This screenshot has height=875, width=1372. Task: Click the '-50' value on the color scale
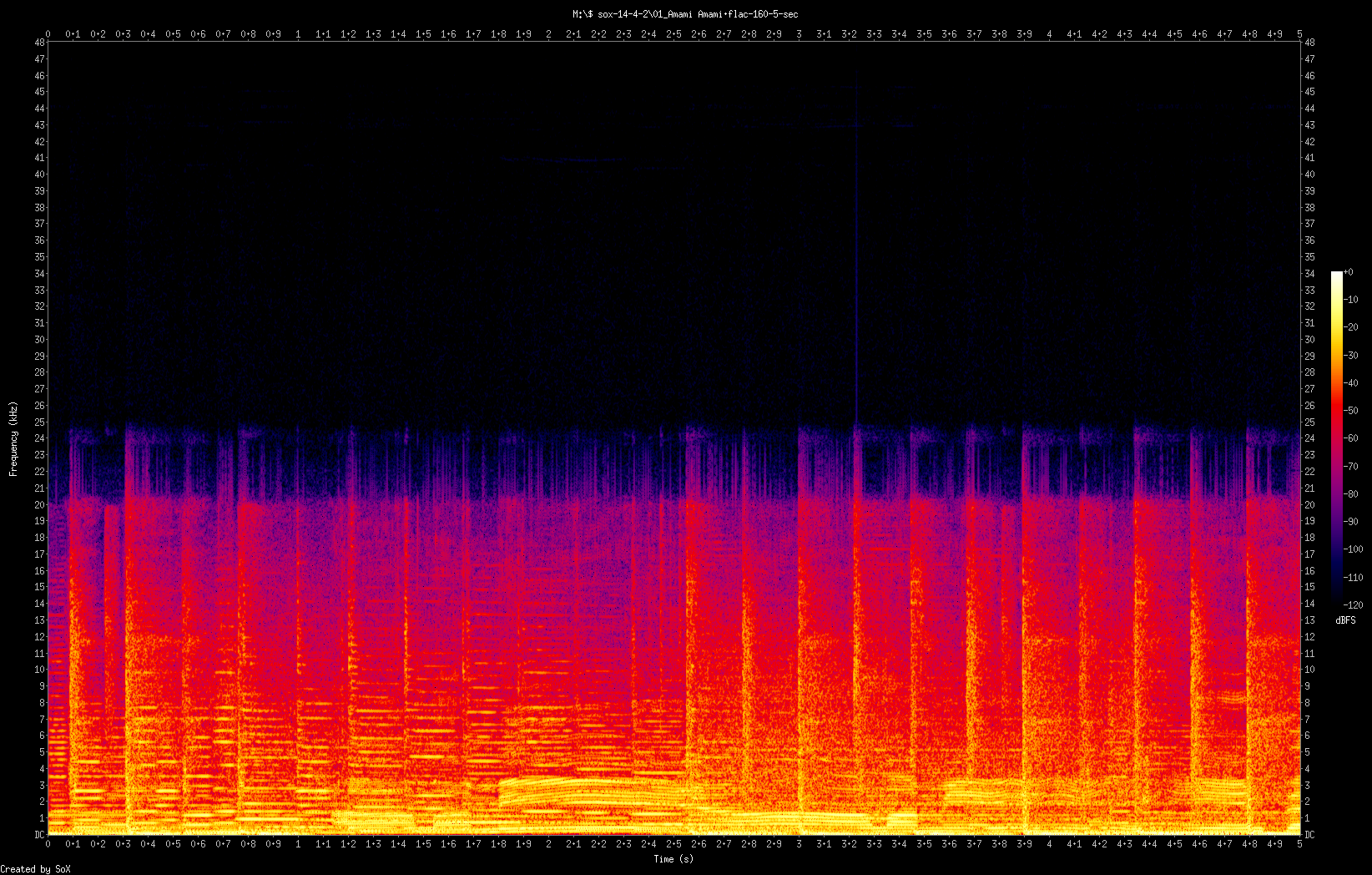pyautogui.click(x=1352, y=411)
